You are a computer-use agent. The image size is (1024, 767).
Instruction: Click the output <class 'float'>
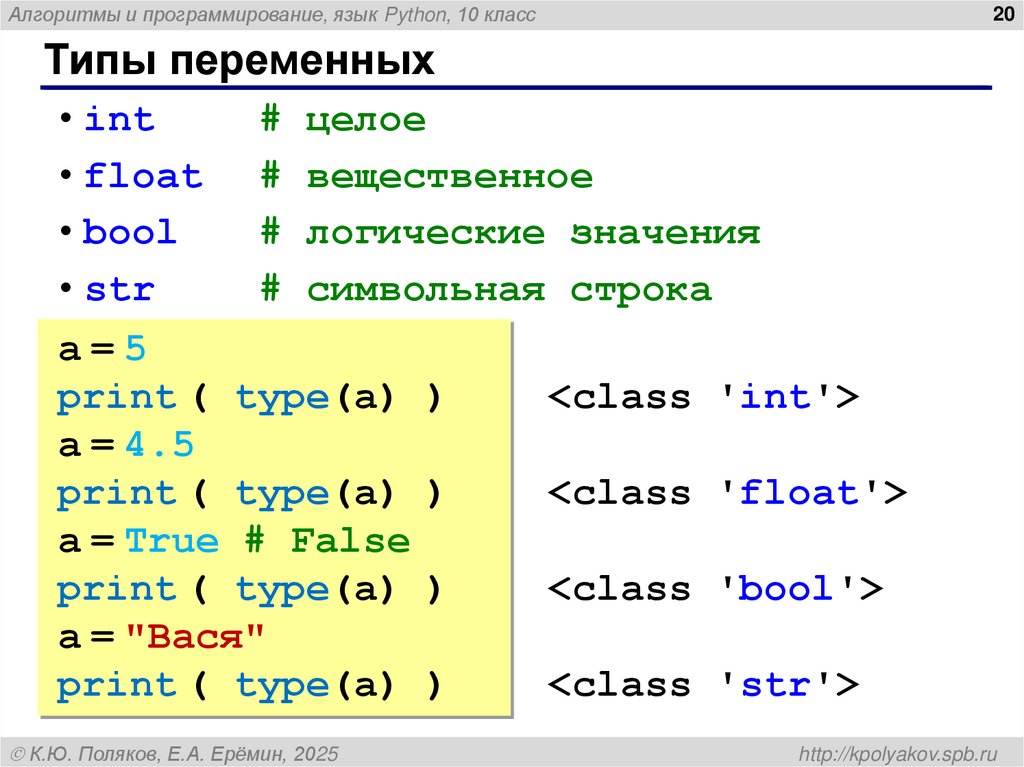[728, 493]
